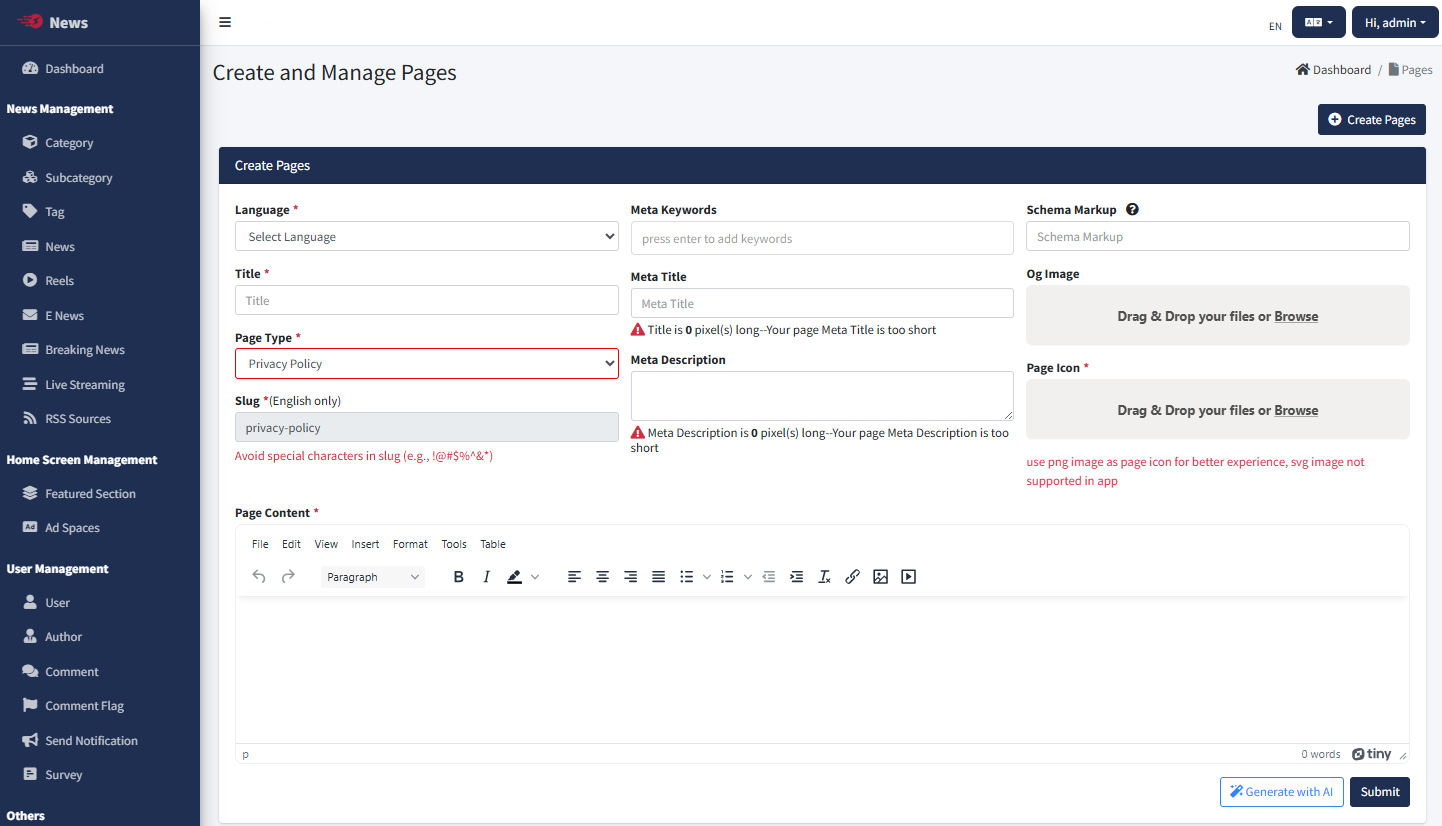Toggle the hamburger sidebar menu icon

(x=225, y=22)
